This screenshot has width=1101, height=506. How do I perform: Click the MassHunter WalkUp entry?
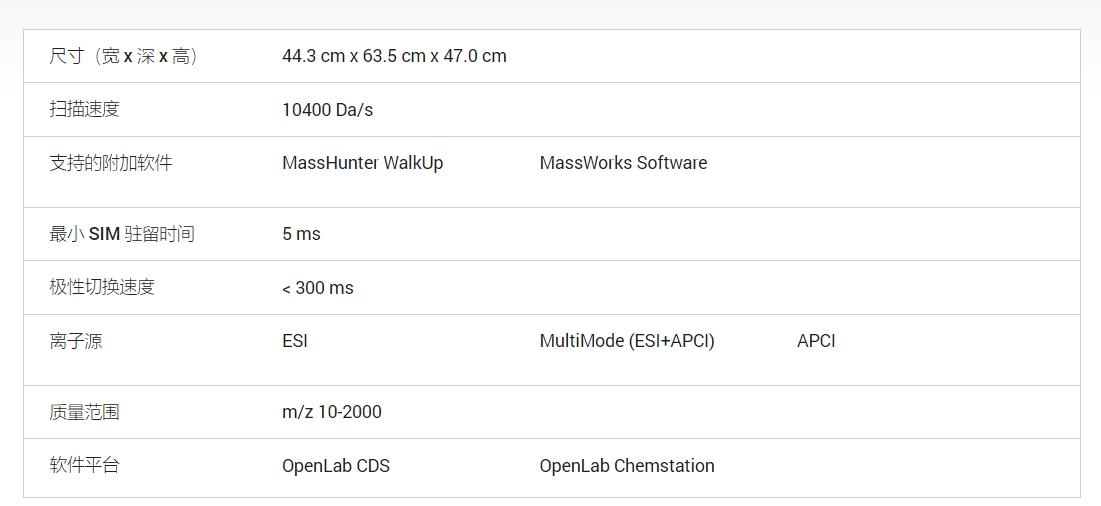click(362, 163)
